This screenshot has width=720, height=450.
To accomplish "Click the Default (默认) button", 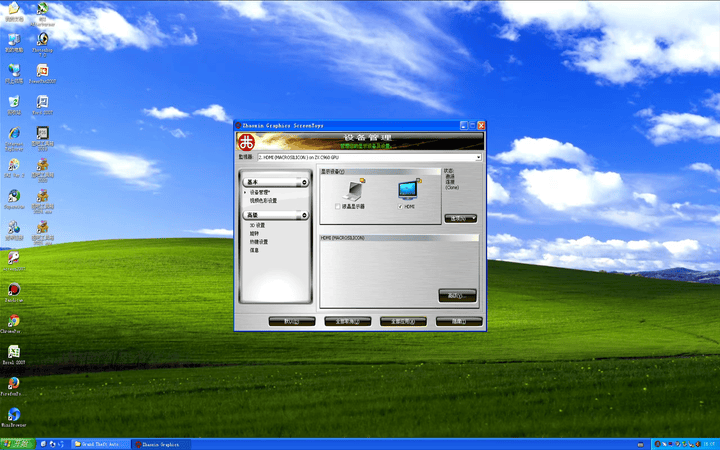I will [292, 321].
